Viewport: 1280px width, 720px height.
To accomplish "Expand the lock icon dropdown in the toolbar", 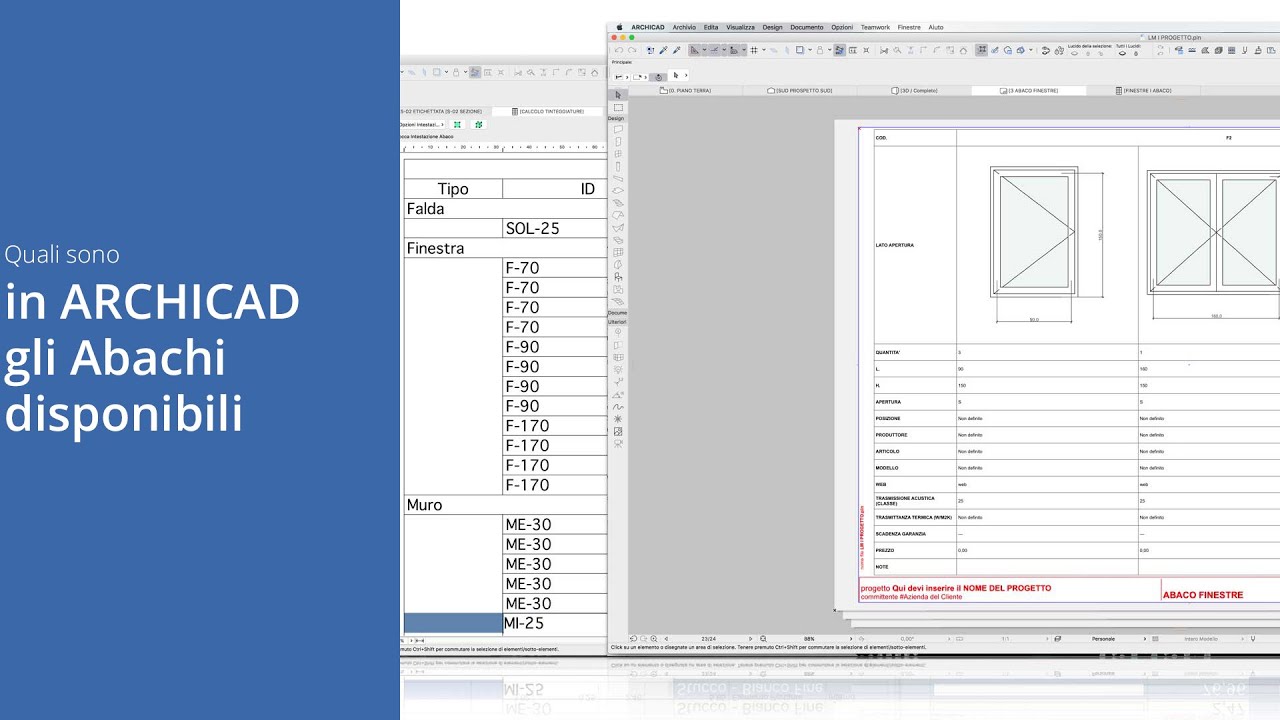I will click(x=829, y=50).
